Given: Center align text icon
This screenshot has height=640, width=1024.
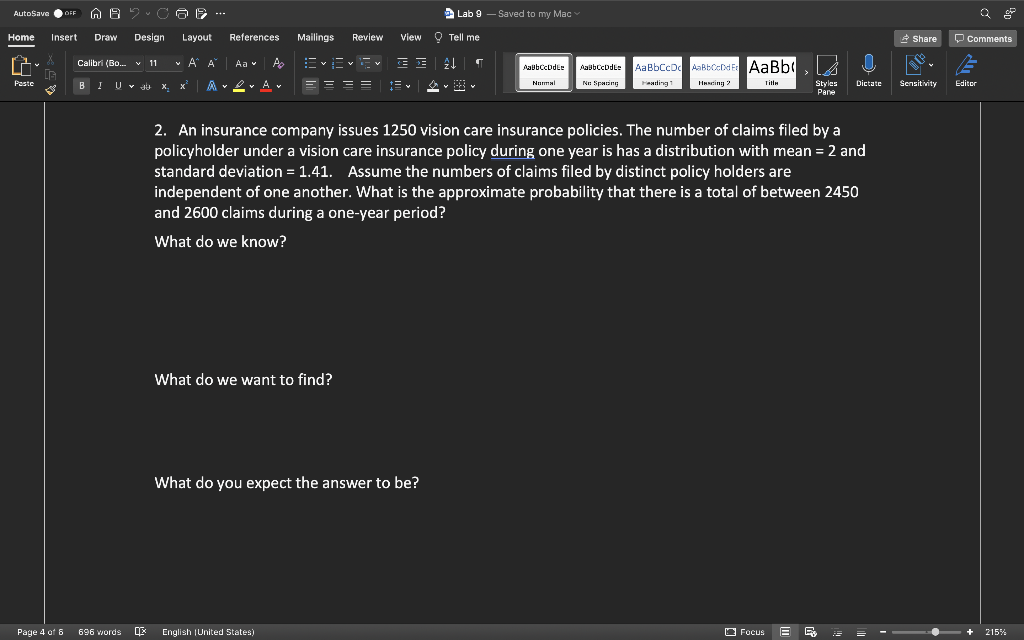Looking at the screenshot, I should click(329, 86).
